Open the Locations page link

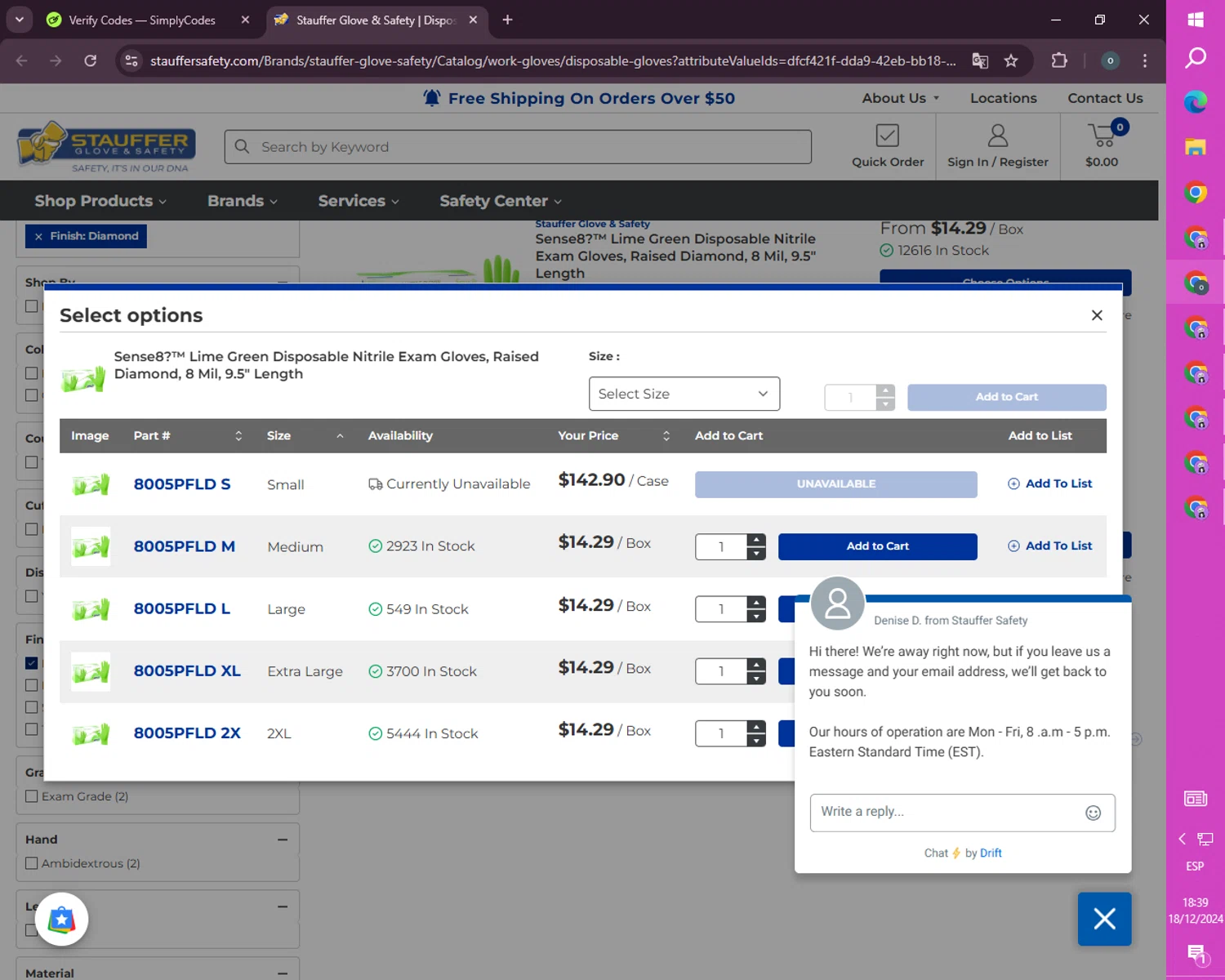[x=1003, y=98]
